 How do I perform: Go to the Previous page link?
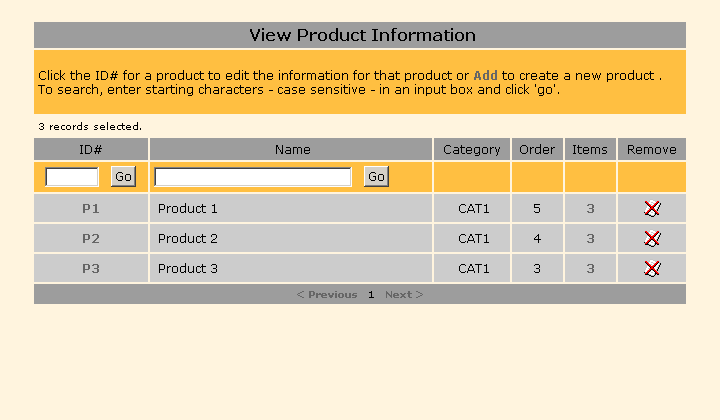327,295
